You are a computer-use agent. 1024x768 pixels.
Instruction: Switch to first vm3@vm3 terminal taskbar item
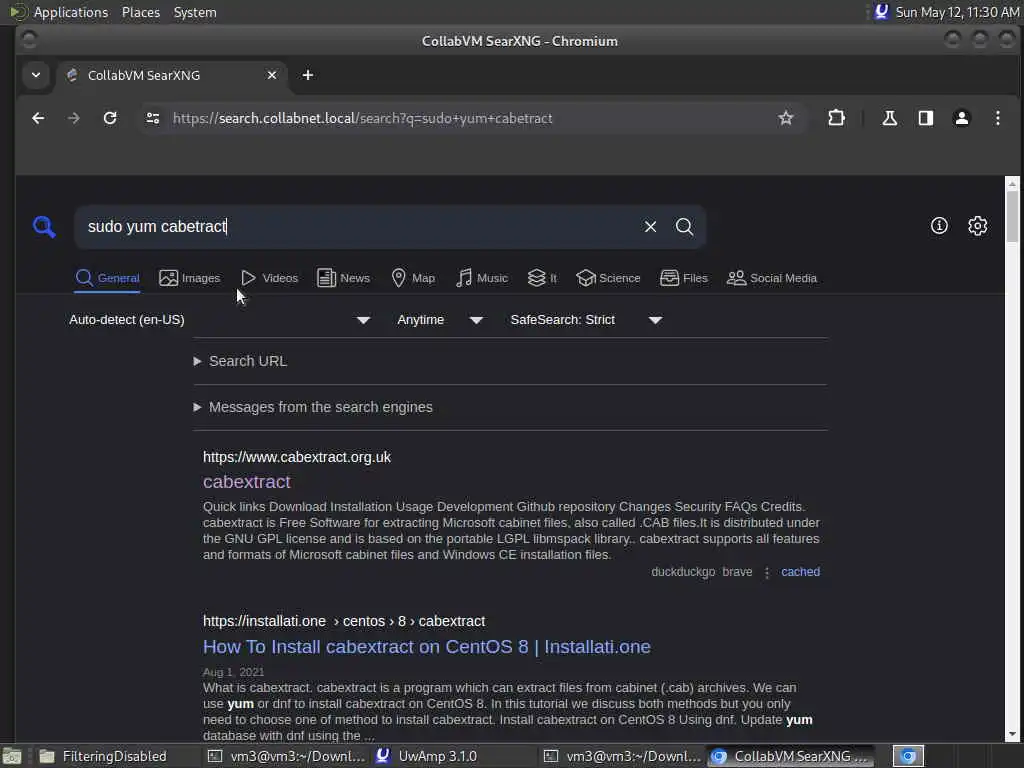[286, 756]
